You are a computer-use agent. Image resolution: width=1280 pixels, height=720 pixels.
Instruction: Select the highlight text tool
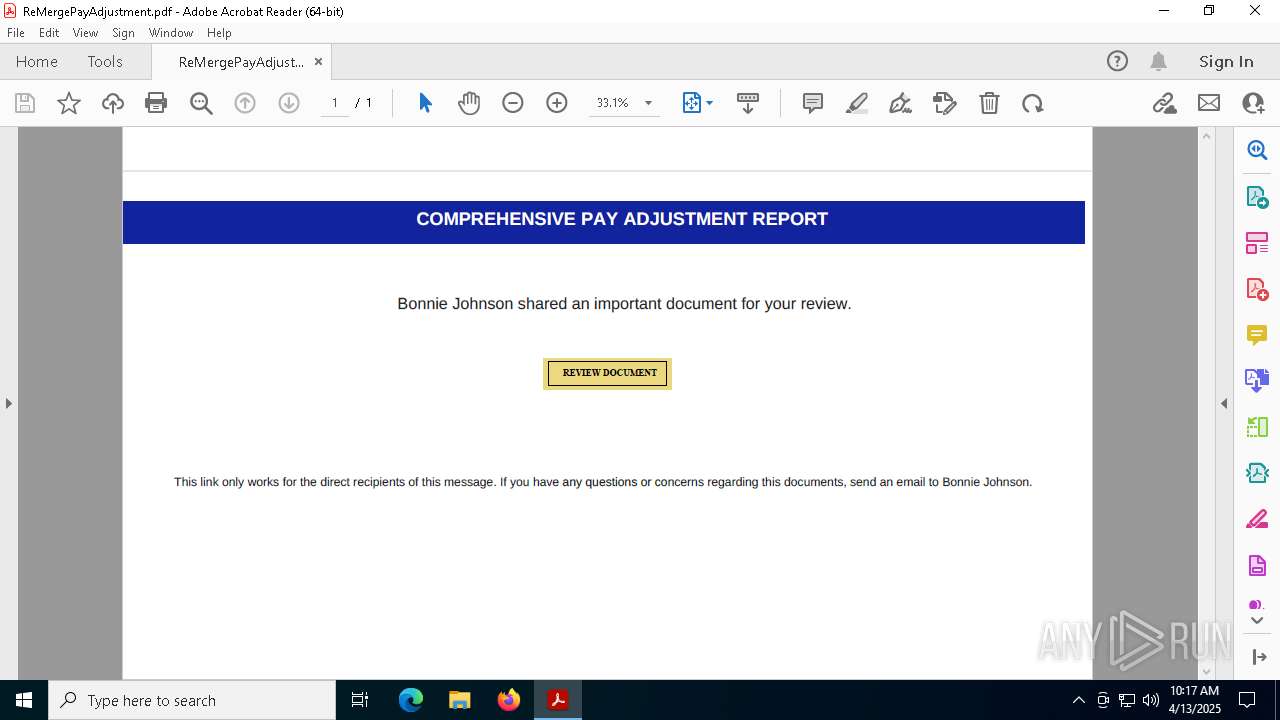tap(857, 103)
